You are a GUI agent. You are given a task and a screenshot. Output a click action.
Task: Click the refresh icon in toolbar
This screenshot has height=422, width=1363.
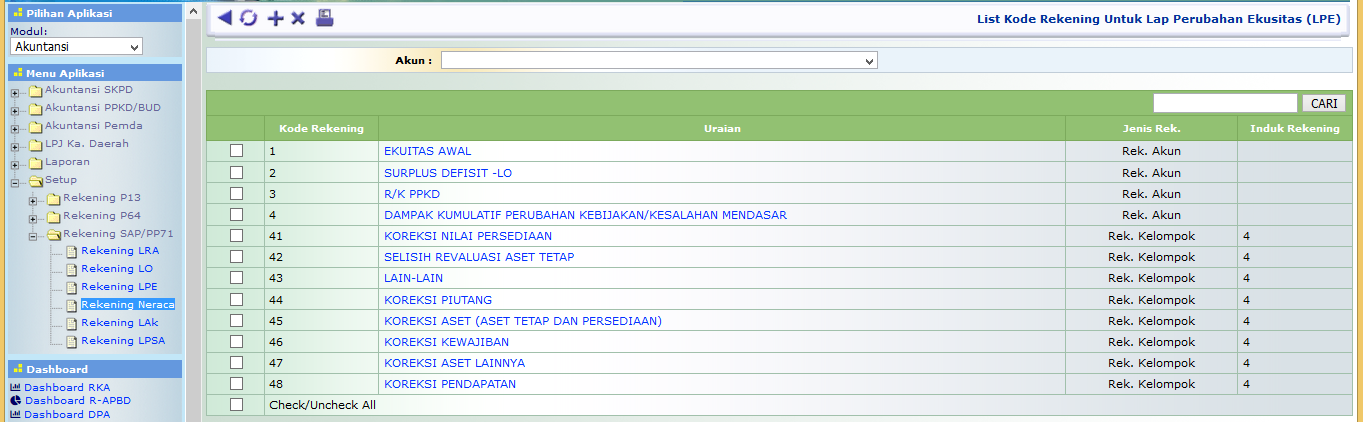[248, 18]
